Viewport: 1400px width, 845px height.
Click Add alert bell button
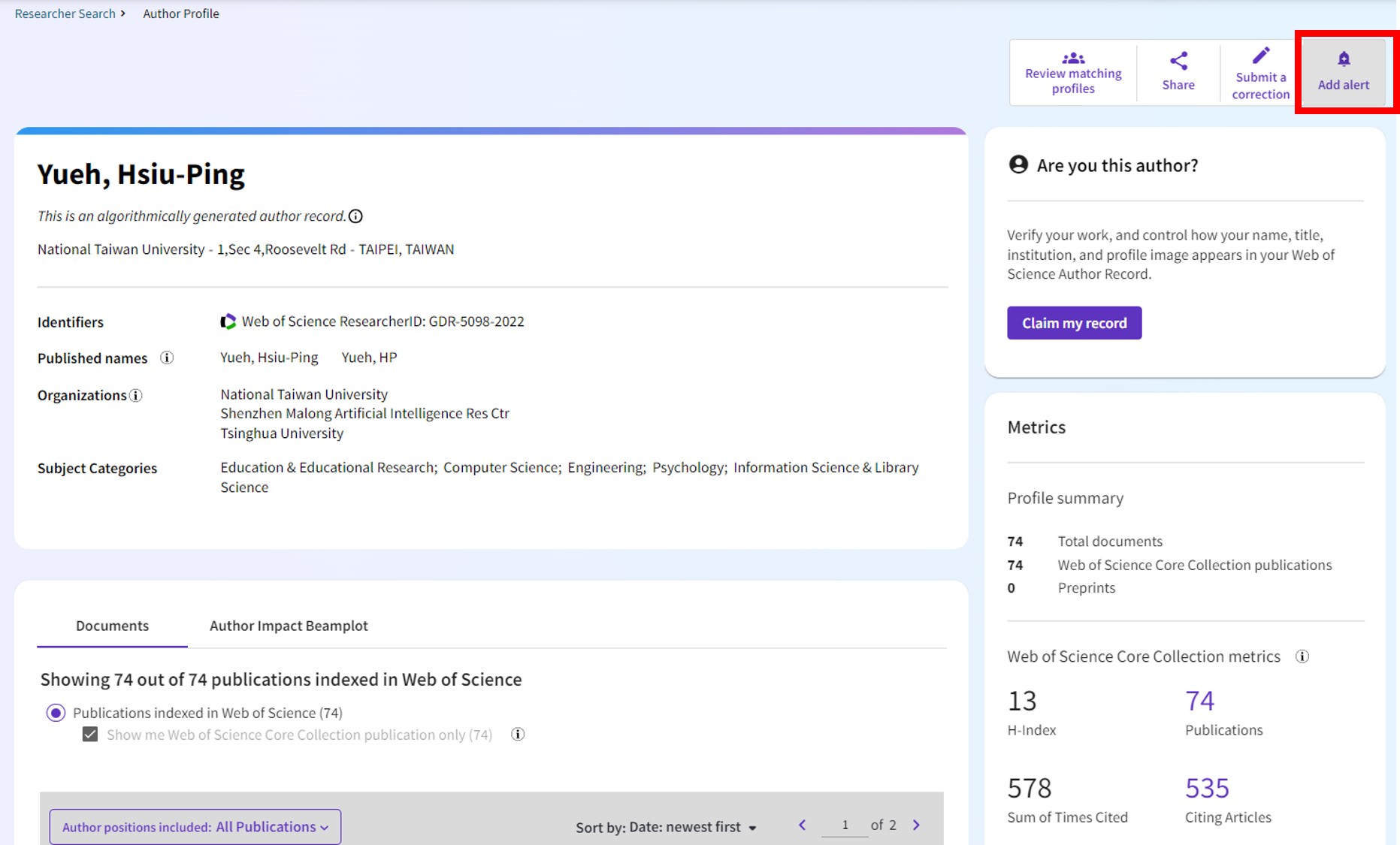point(1344,72)
